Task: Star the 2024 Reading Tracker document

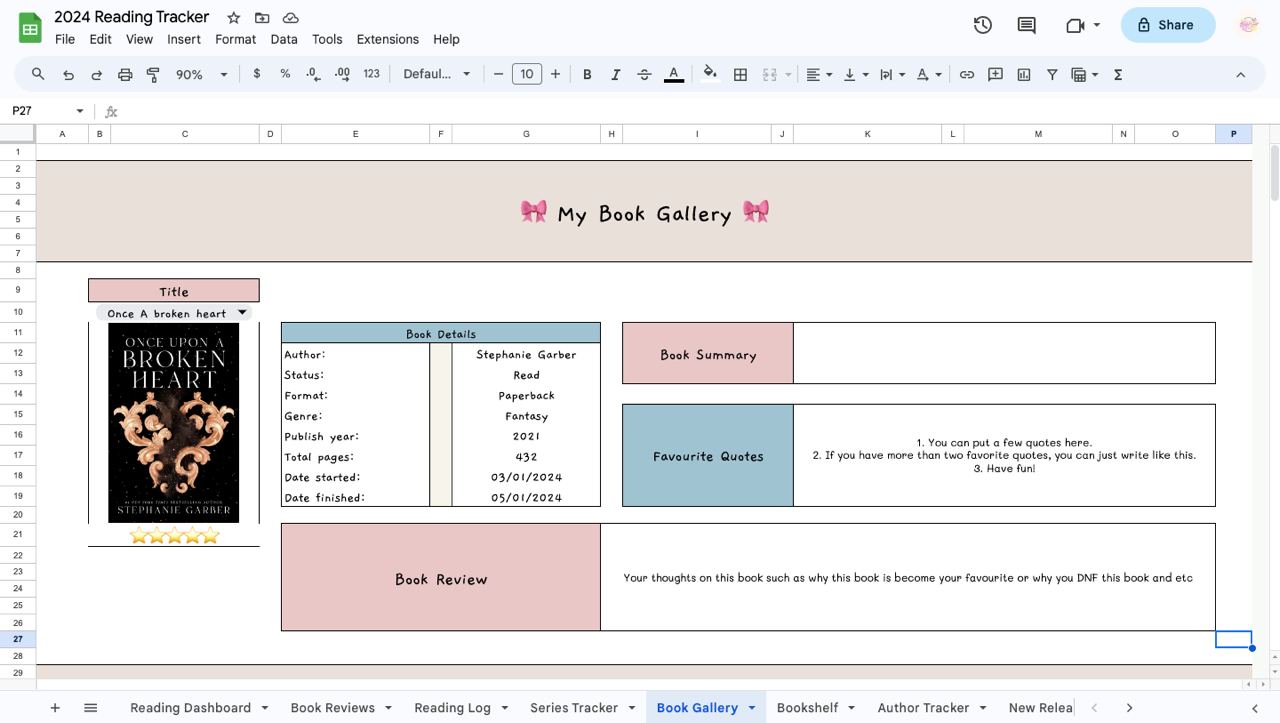Action: (x=233, y=18)
